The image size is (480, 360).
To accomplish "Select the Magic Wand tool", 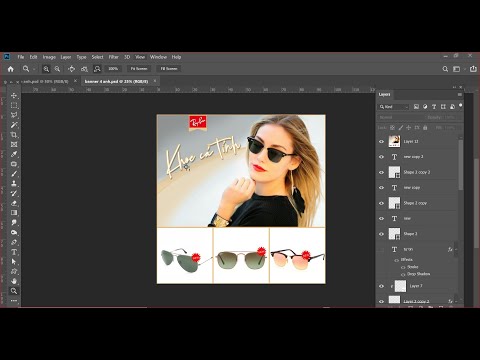I will point(14,125).
